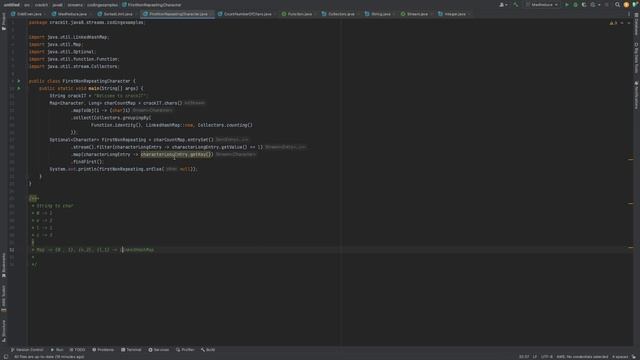
Task: Click the untitled project breadcrumb
Action: pos(11,5)
